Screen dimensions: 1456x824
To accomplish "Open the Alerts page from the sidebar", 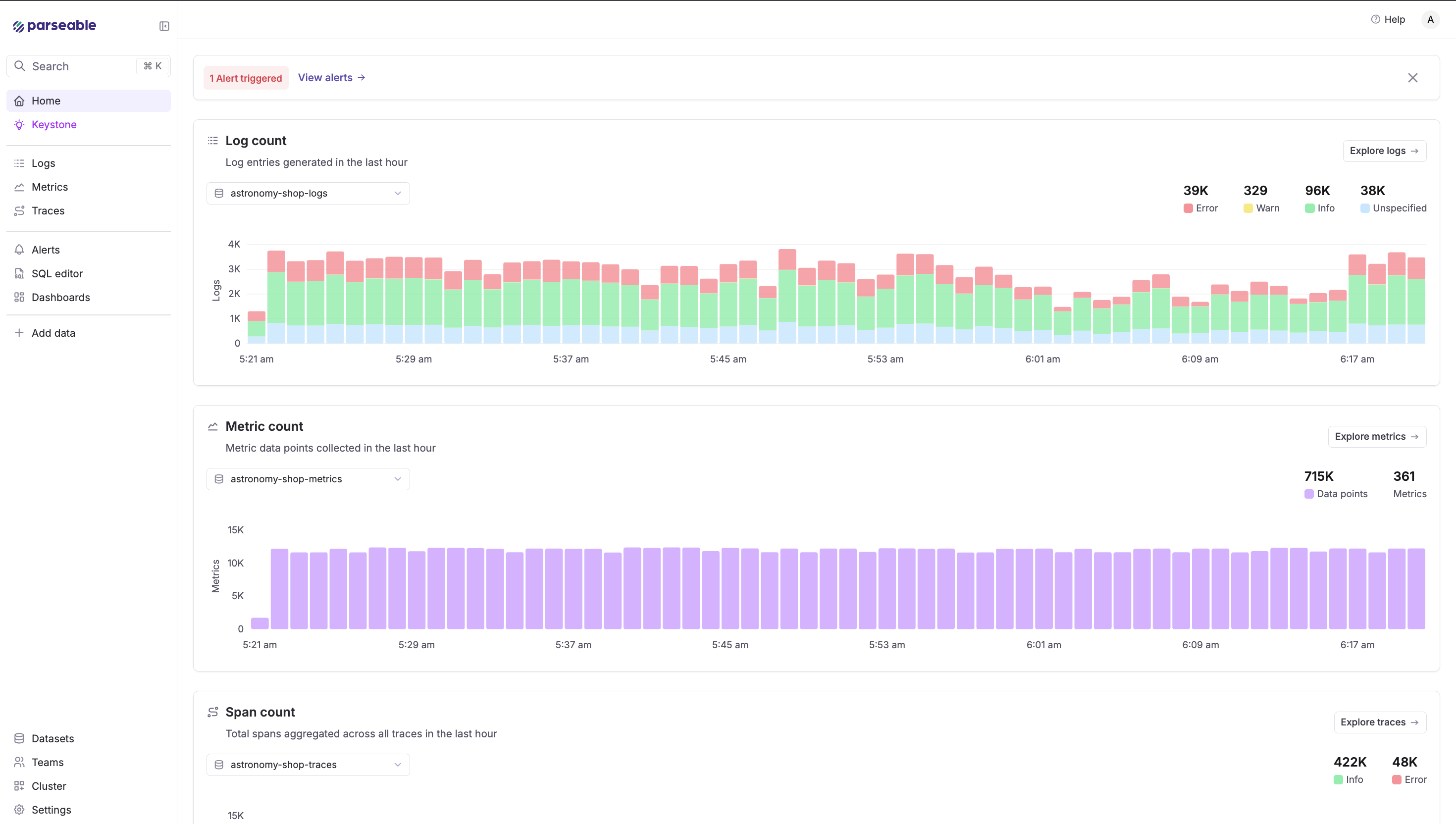I will tap(45, 250).
